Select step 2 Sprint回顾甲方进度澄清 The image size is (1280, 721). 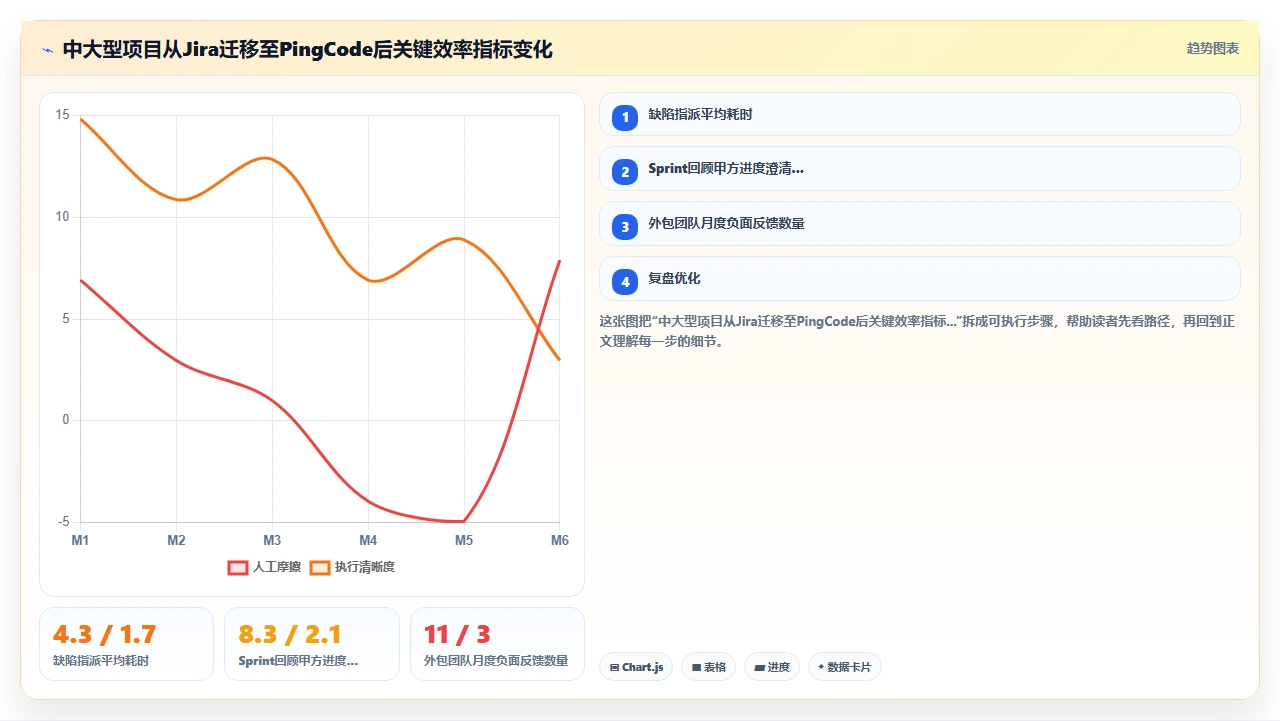pyautogui.click(x=920, y=169)
